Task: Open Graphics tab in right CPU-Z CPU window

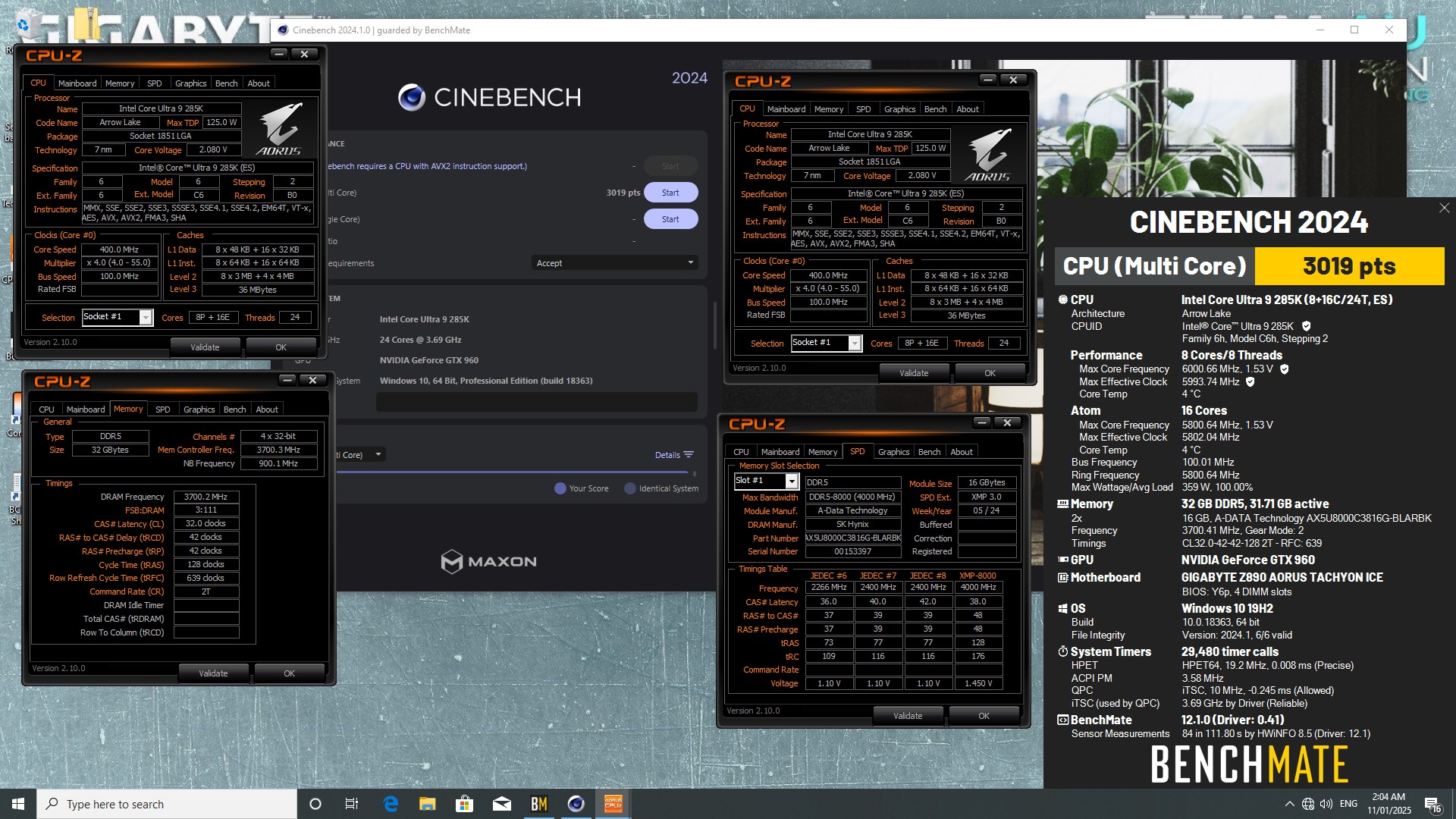Action: click(x=899, y=109)
